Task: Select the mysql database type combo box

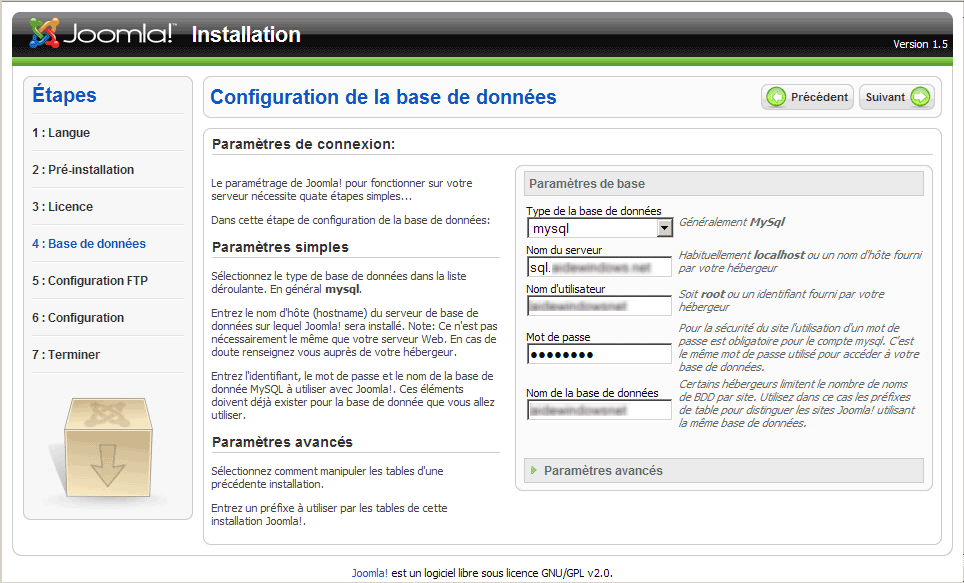Action: click(599, 229)
